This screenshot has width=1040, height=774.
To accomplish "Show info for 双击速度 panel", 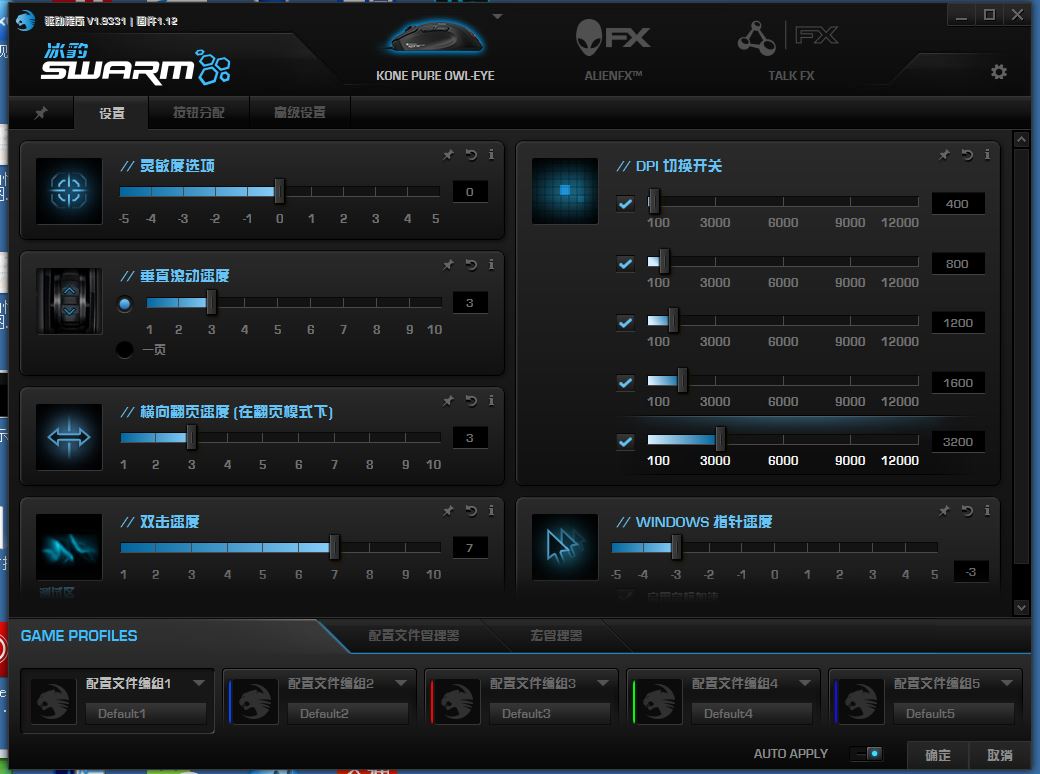I will [x=491, y=511].
